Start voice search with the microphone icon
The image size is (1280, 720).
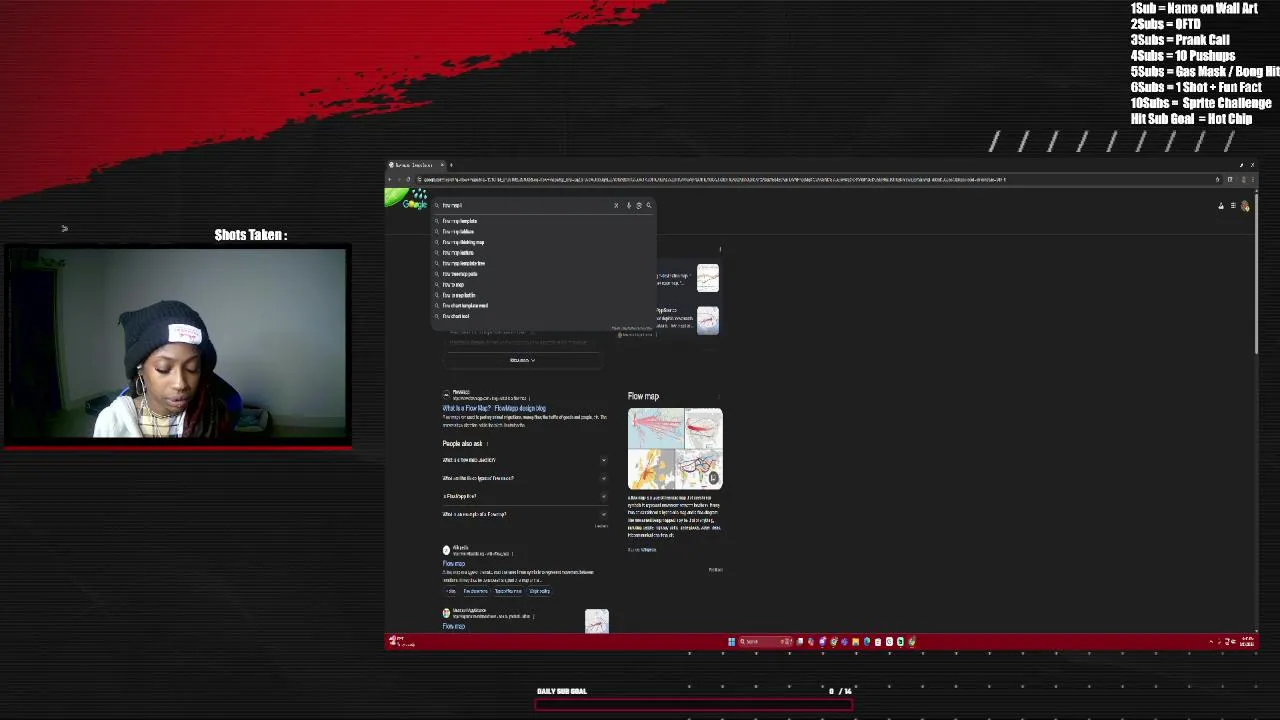pos(628,205)
